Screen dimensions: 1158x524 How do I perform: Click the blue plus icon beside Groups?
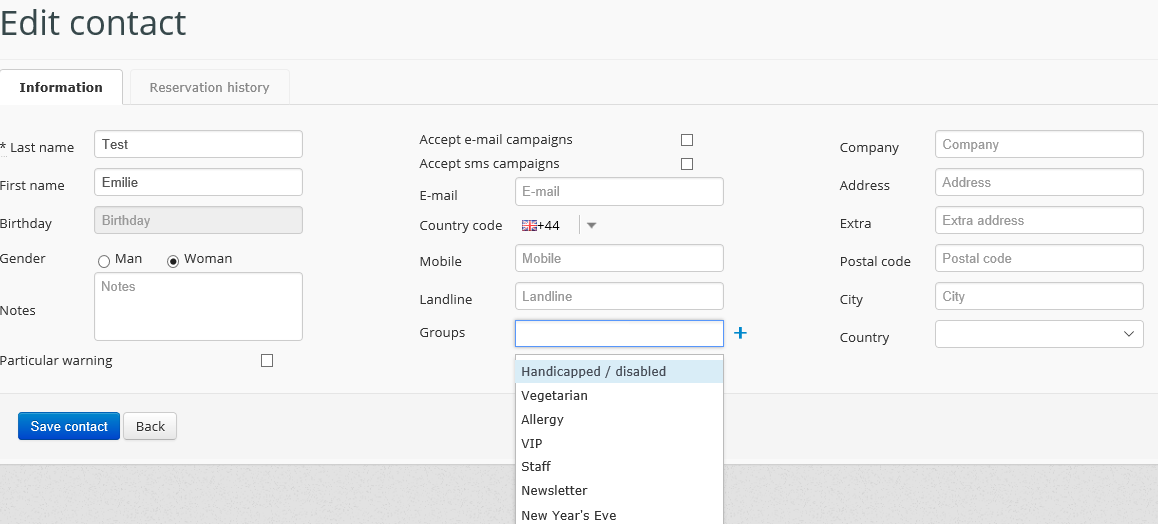[x=740, y=333]
